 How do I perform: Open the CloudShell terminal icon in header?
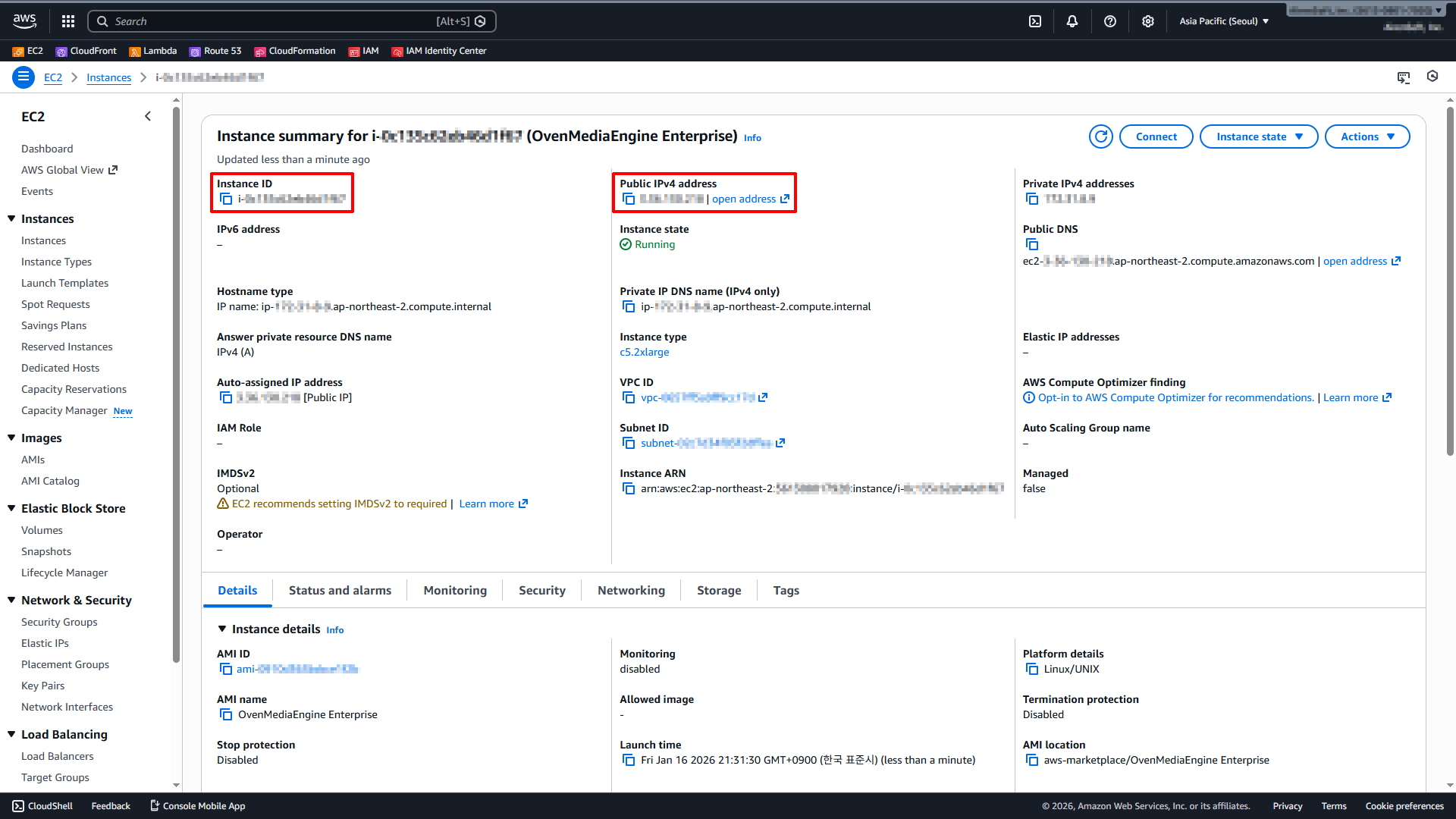1035,21
